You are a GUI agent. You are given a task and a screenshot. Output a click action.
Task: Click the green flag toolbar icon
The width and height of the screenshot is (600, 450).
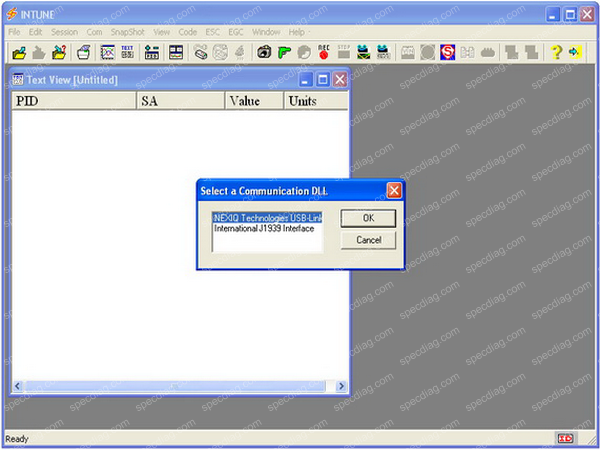pos(284,52)
